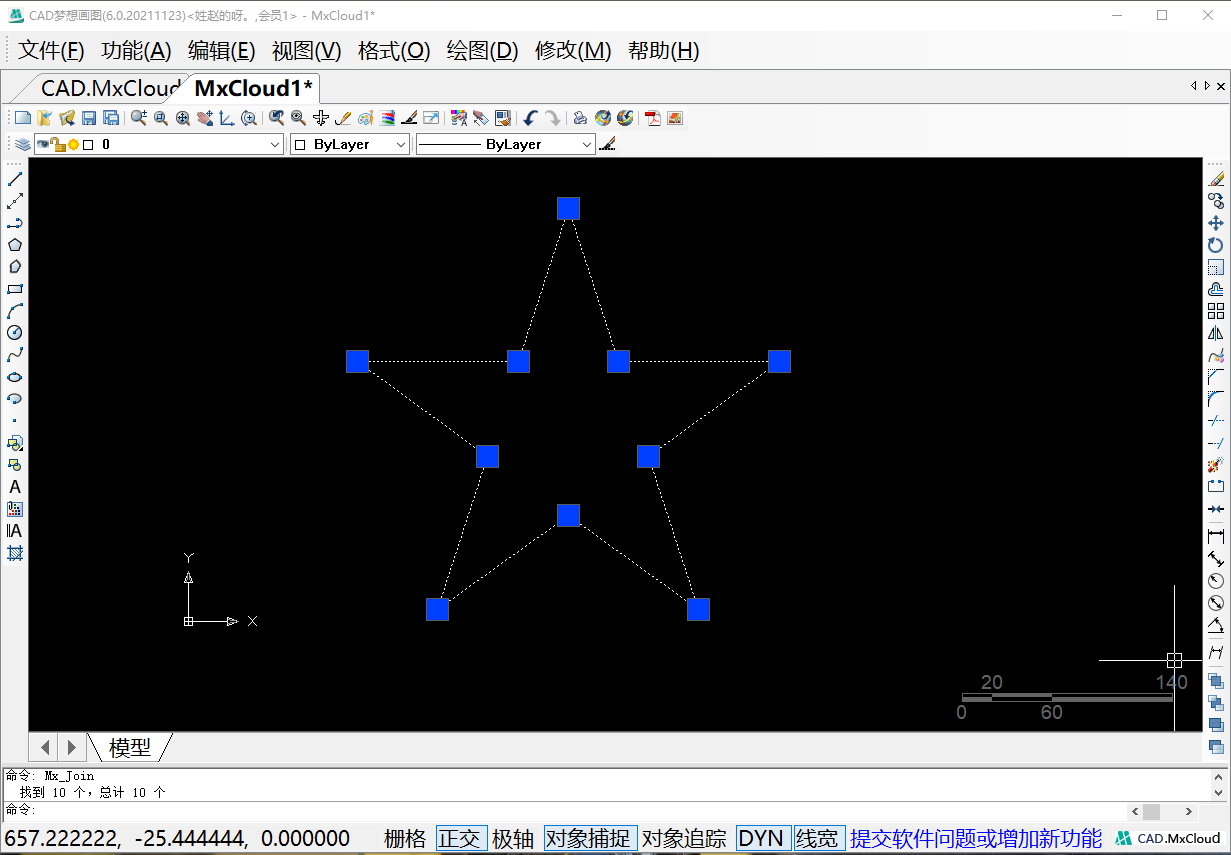Screen dimensions: 1231x855
Task: Click the Copy objects tool
Action: point(1216,201)
